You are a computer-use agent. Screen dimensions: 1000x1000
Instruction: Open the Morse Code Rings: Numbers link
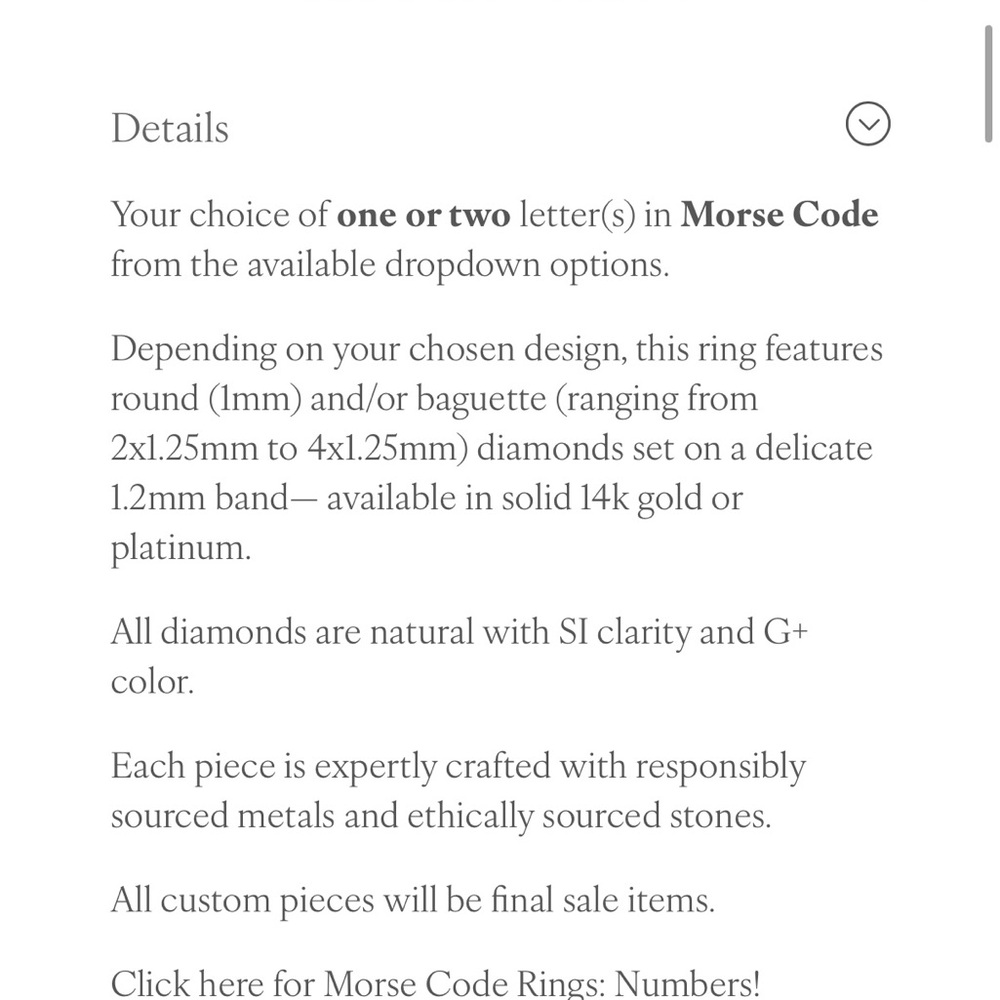pos(436,983)
